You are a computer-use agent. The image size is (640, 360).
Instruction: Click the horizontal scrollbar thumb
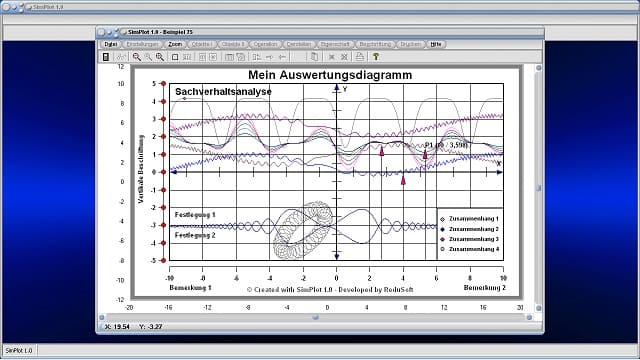(315, 317)
